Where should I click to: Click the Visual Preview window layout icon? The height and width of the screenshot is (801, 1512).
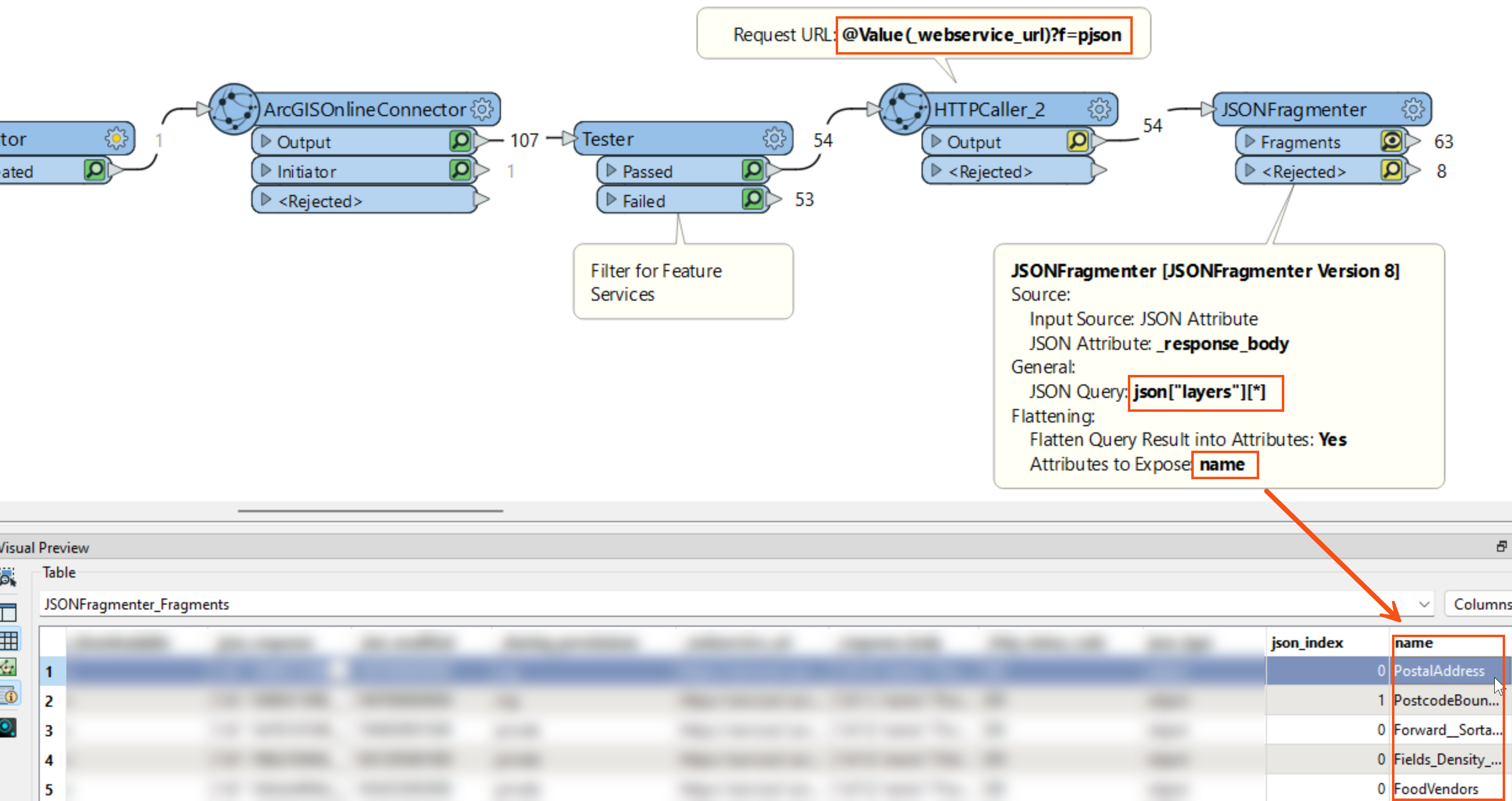coord(9,613)
